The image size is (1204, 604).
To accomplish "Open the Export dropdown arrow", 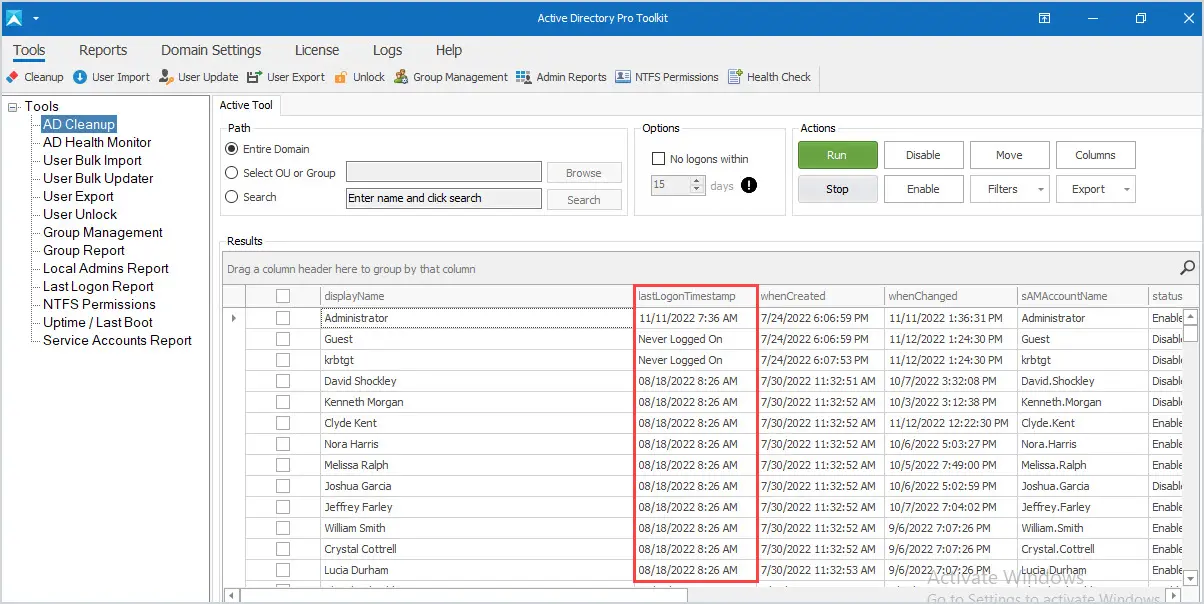I will tap(1127, 189).
